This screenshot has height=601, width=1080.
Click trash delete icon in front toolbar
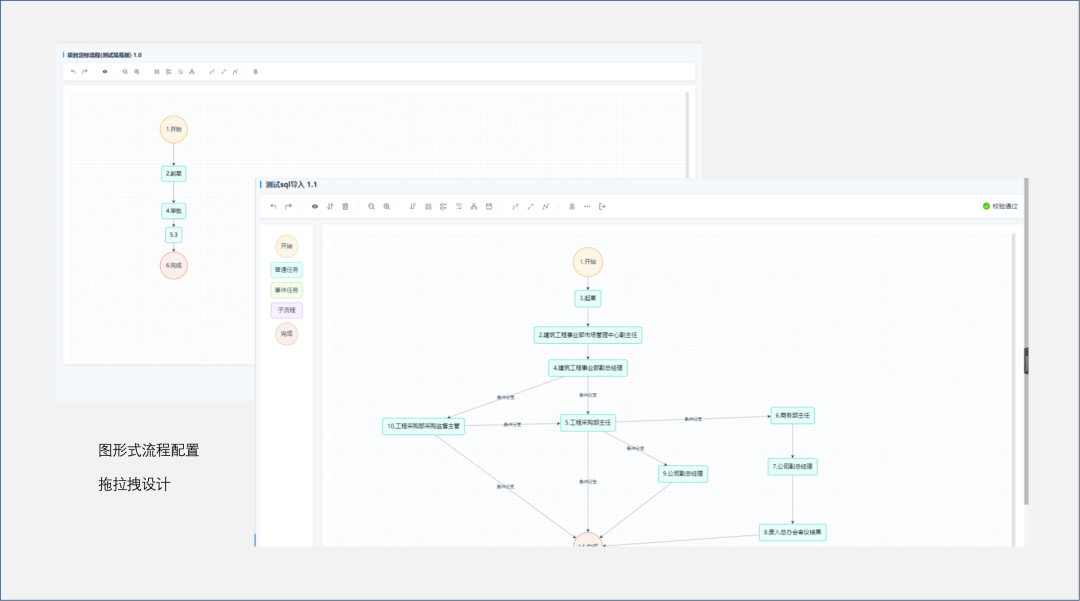coord(345,207)
